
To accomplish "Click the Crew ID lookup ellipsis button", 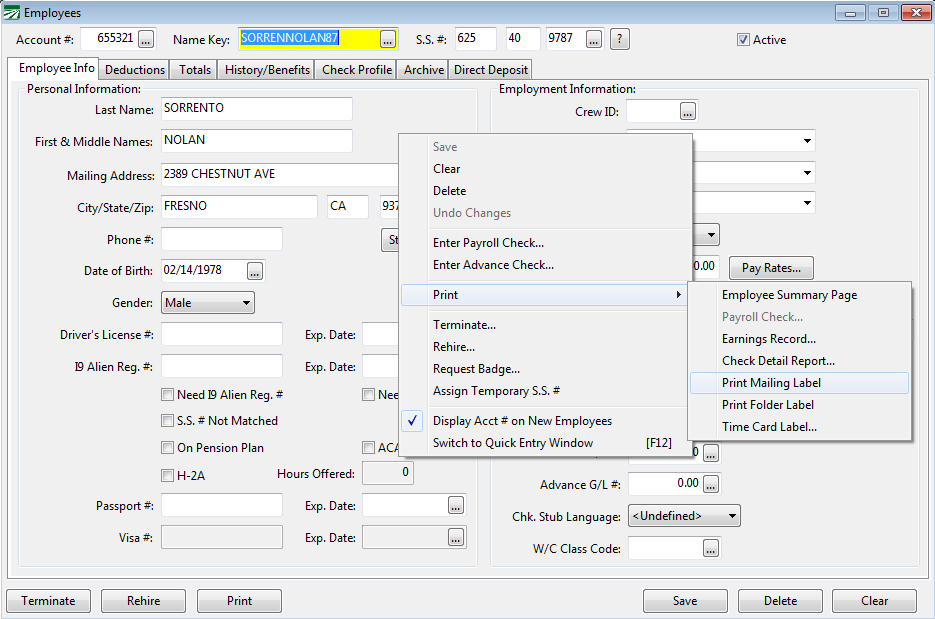I will tap(687, 111).
